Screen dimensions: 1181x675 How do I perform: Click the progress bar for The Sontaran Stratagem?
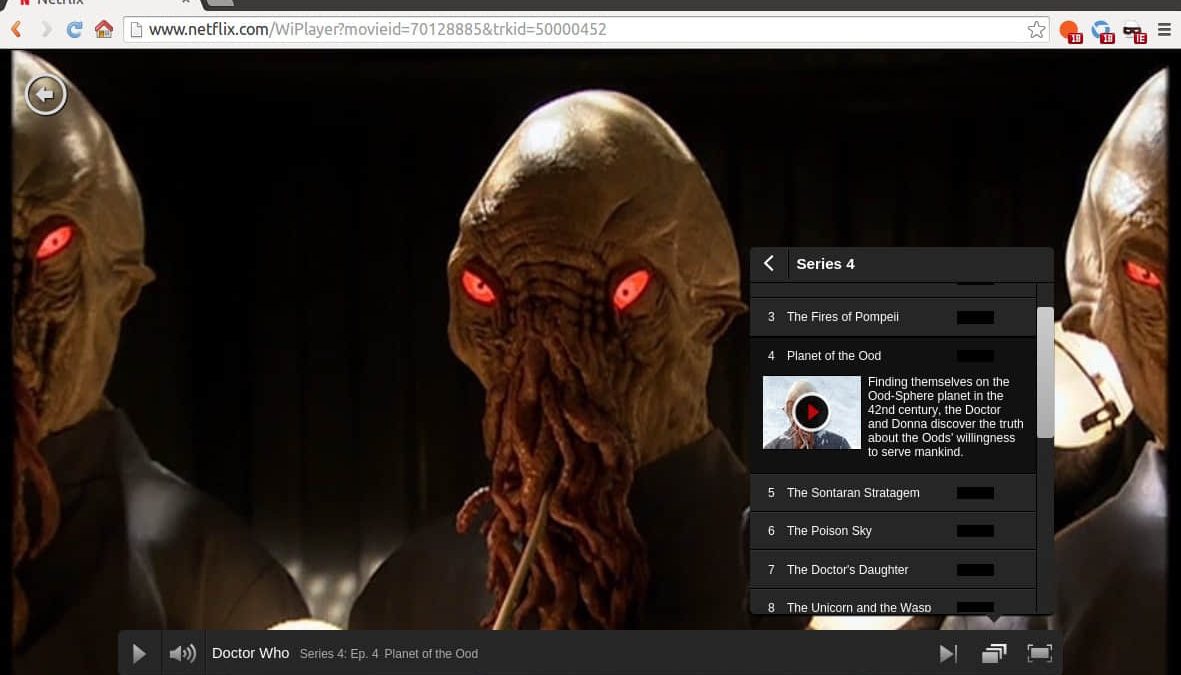tap(975, 493)
